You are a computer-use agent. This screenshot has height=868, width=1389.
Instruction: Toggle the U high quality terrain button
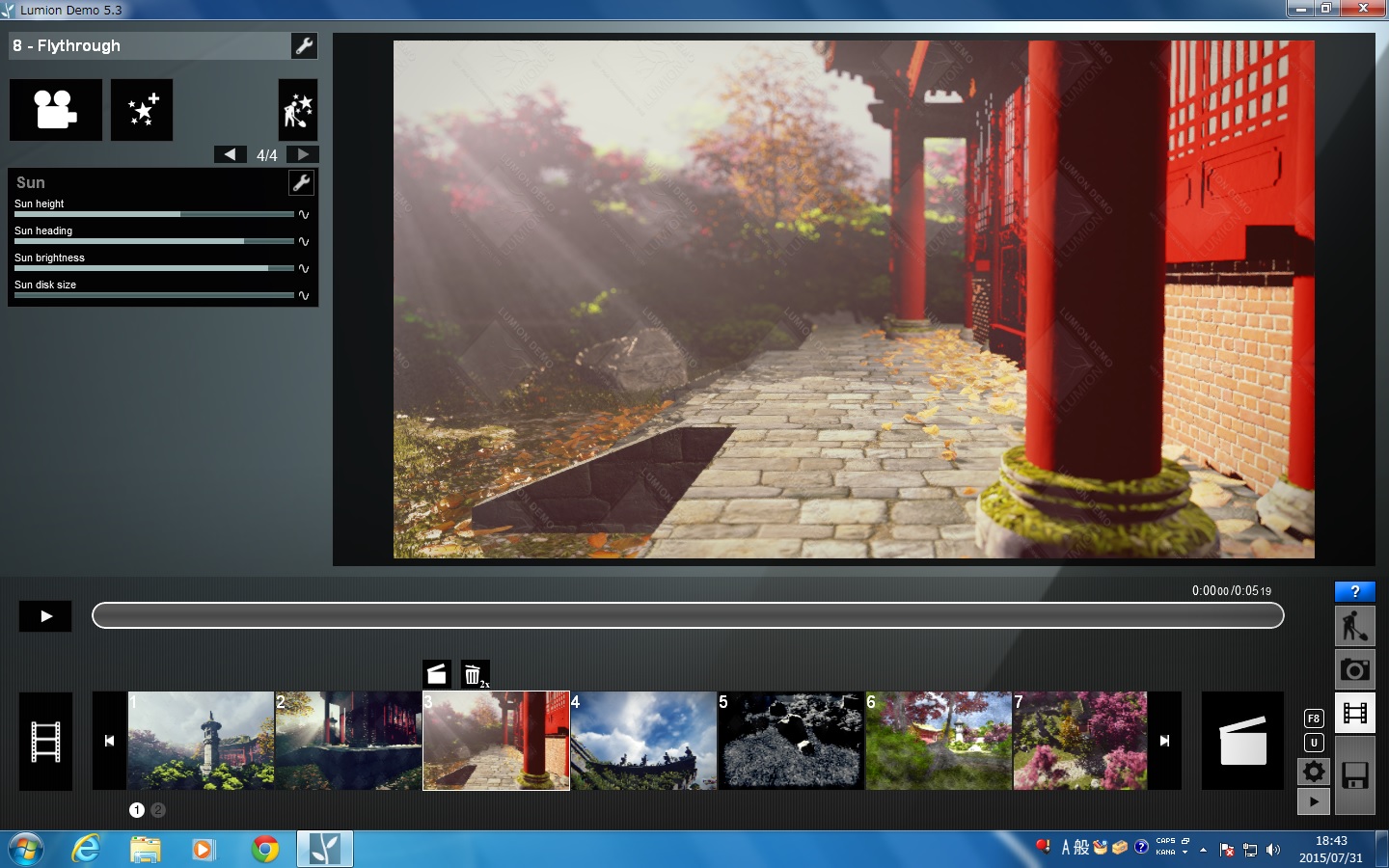(x=1313, y=743)
